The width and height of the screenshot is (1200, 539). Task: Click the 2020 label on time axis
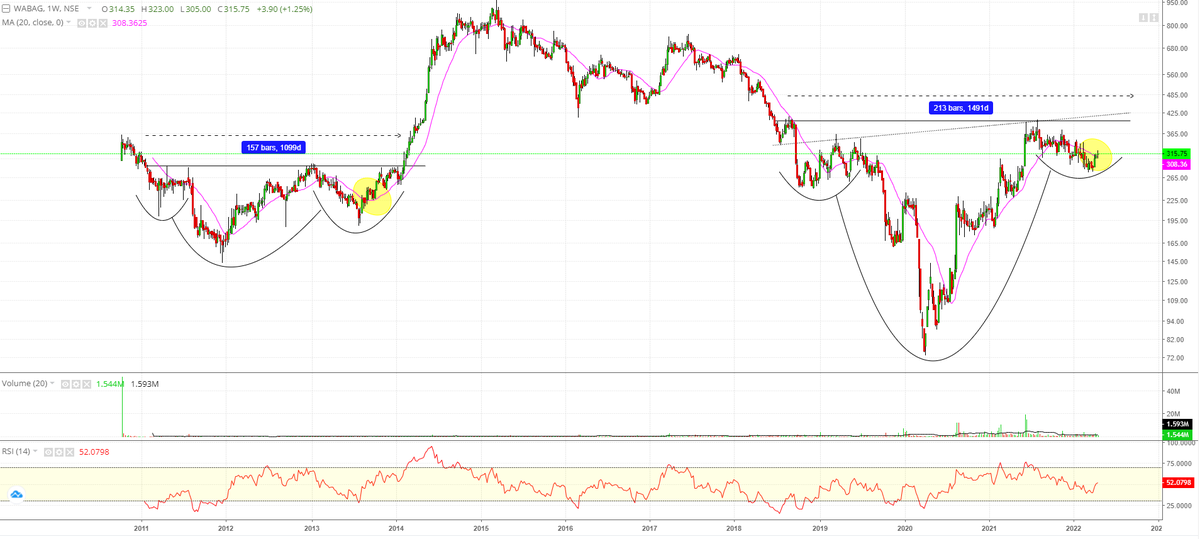(x=905, y=526)
